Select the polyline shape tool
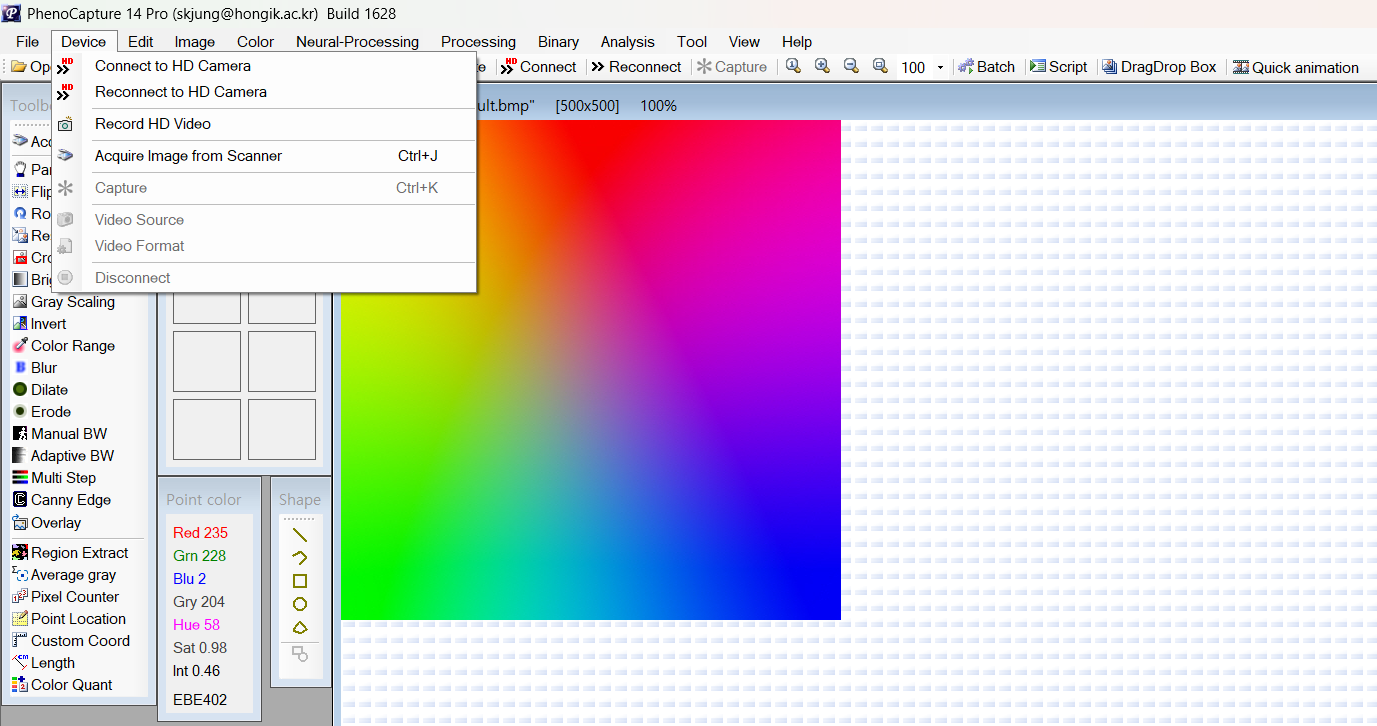The width and height of the screenshot is (1377, 726). tap(299, 558)
